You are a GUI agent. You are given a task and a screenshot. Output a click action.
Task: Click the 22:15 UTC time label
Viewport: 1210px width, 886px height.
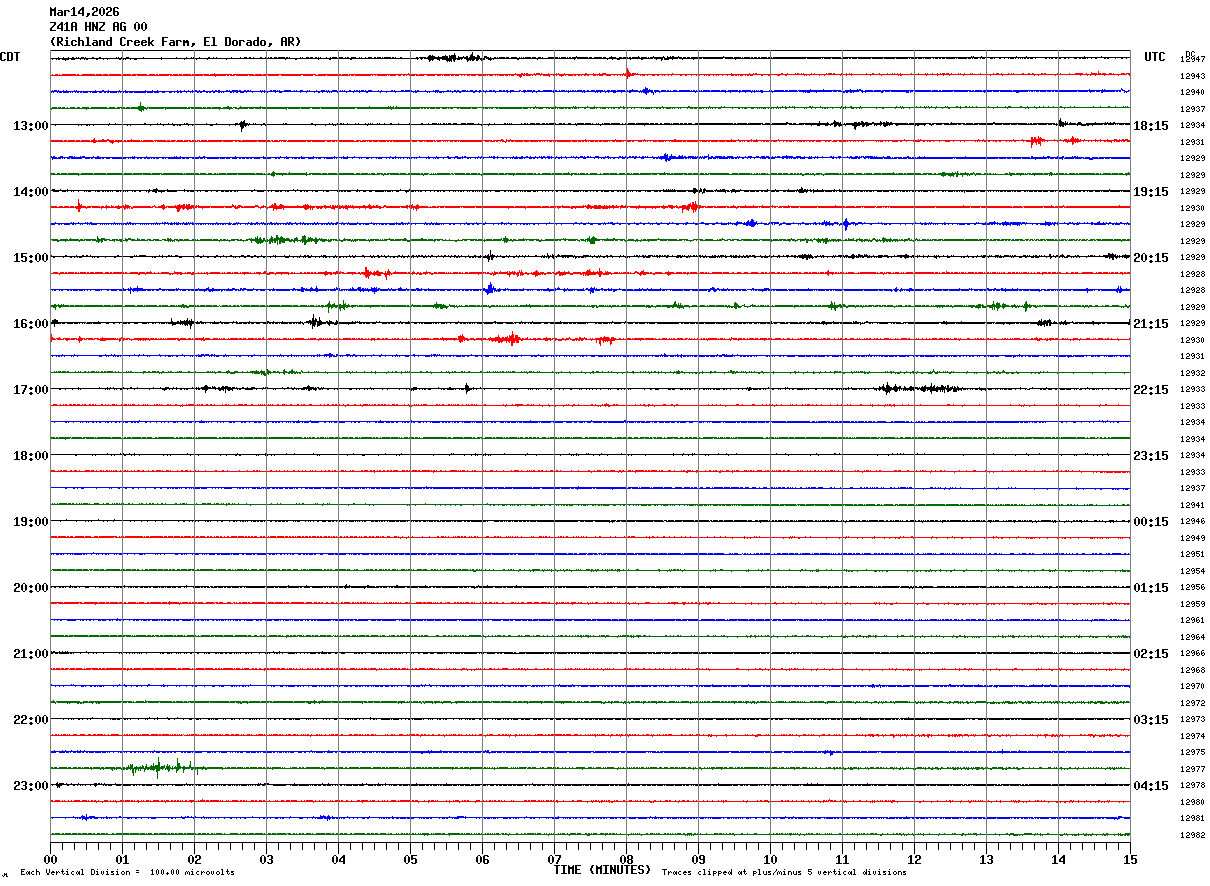[x=1151, y=389]
